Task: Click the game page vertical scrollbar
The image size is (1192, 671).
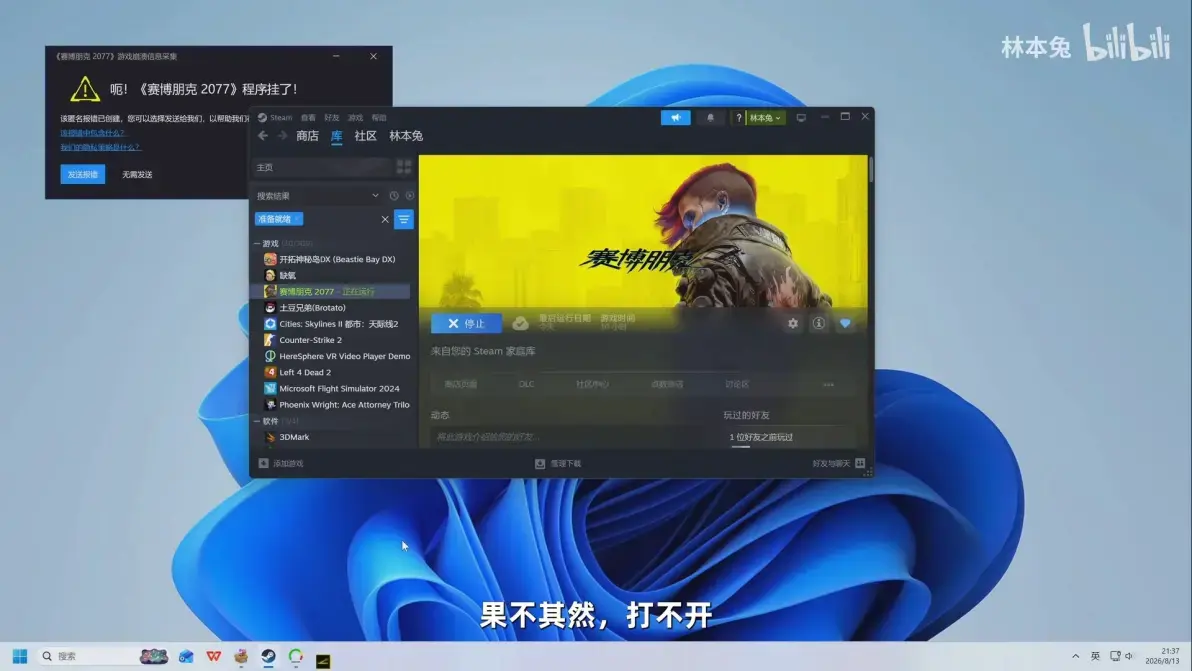Action: point(870,169)
